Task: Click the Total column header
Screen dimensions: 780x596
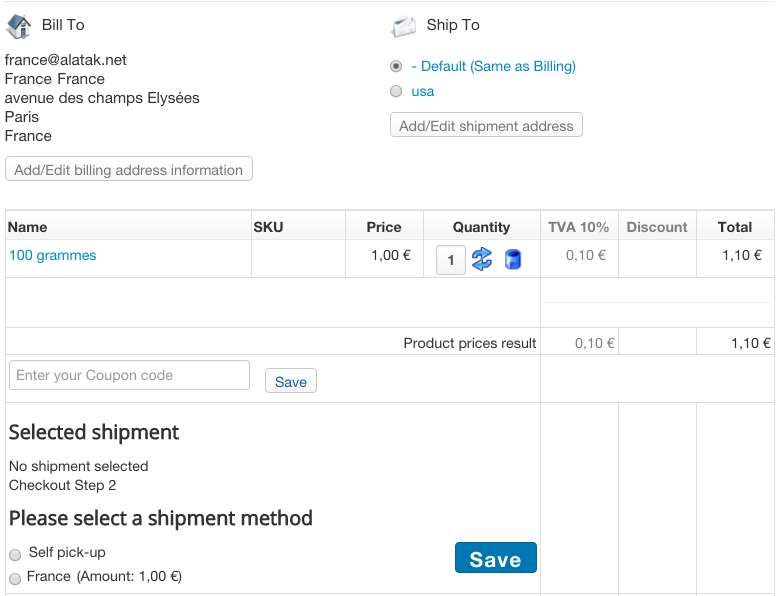Action: [x=734, y=227]
